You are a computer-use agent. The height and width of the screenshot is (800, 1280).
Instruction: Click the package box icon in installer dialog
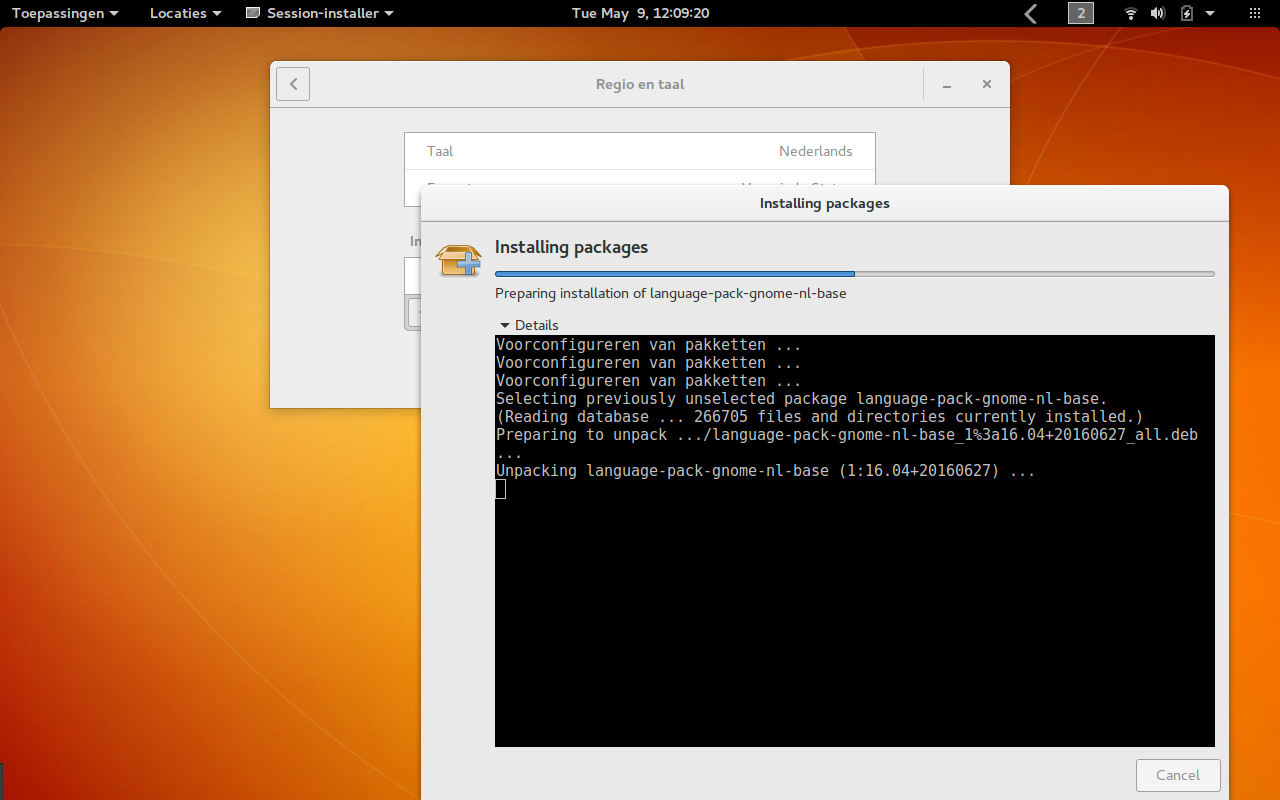458,260
